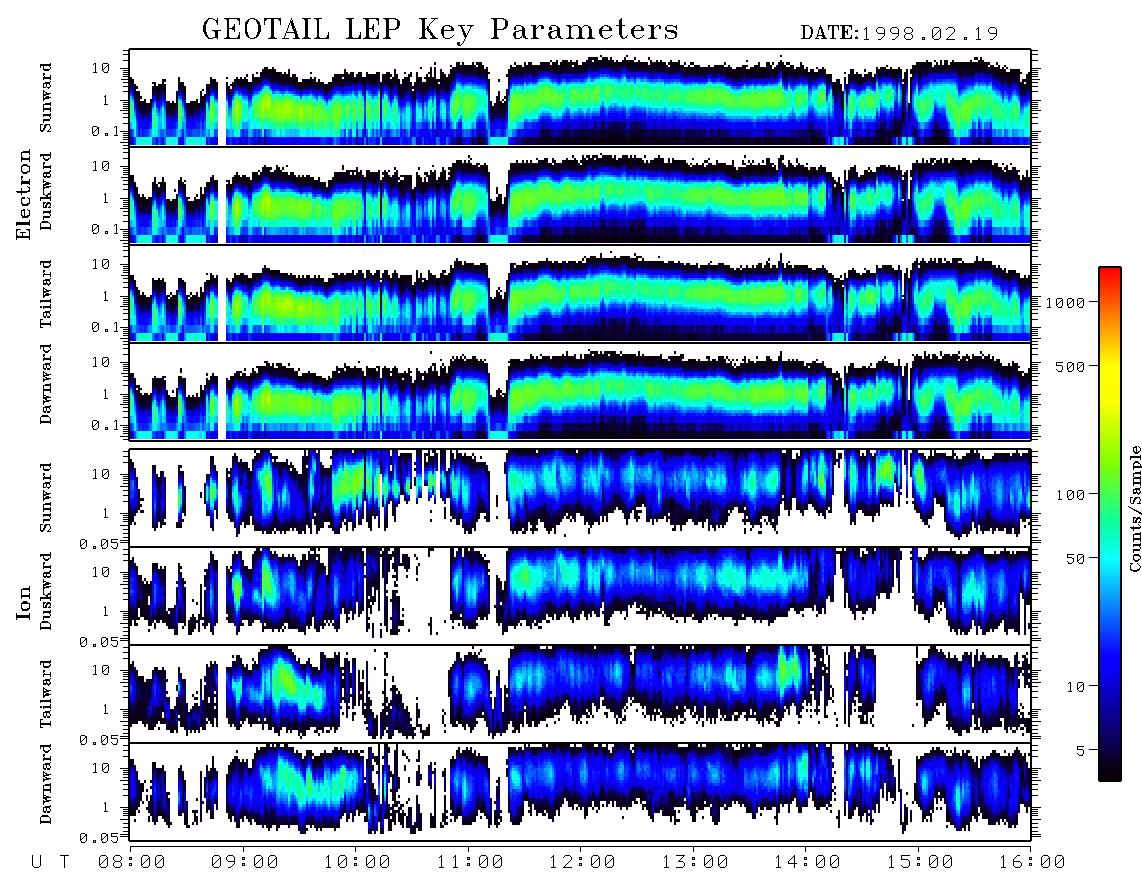This screenshot has height=880, width=1142.
Task: Click the Electron Dawnward 0.1 energy tick
Action: (x=105, y=425)
